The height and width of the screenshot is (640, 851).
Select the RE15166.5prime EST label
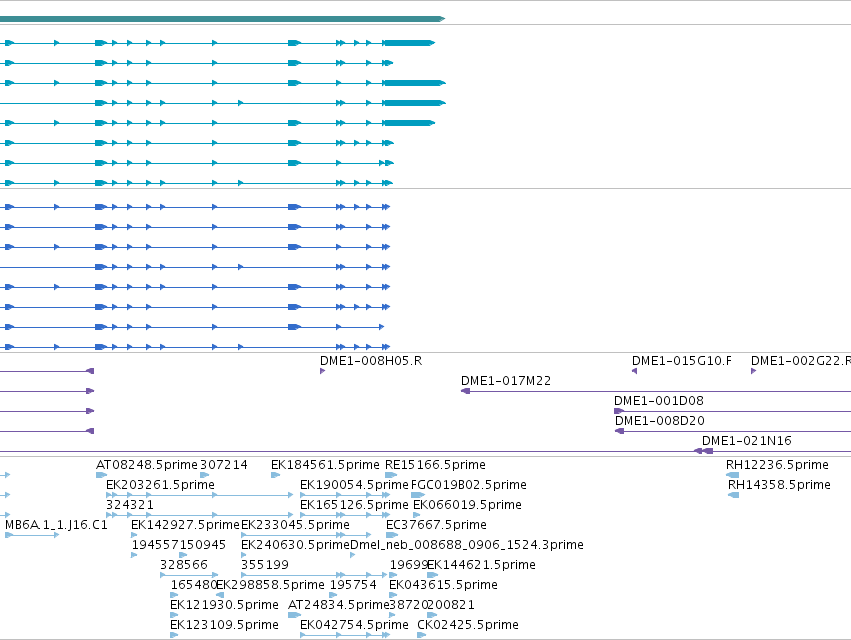435,465
